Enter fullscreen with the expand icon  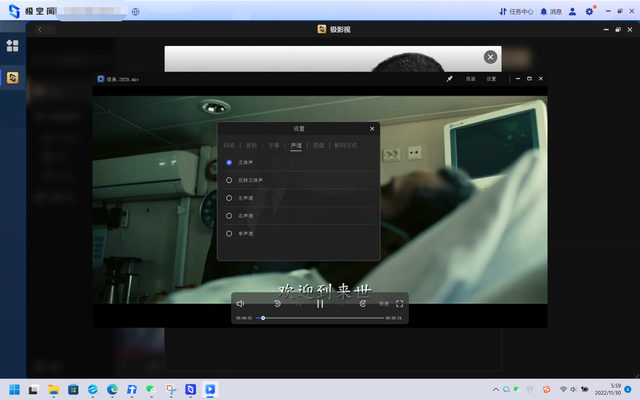(400, 303)
